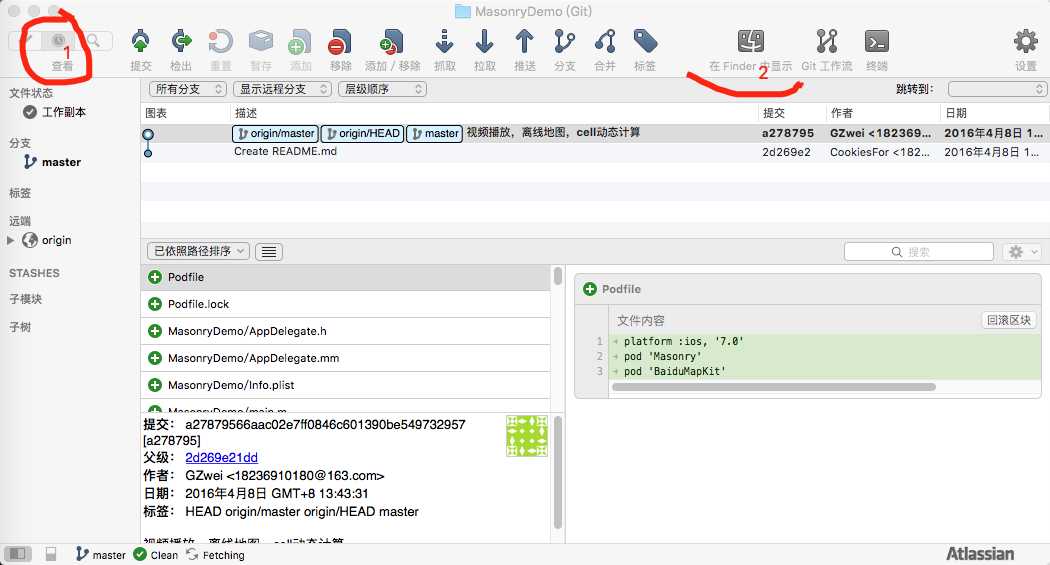
Task: Open 已依照路径排序 sort dropdown
Action: tap(198, 251)
